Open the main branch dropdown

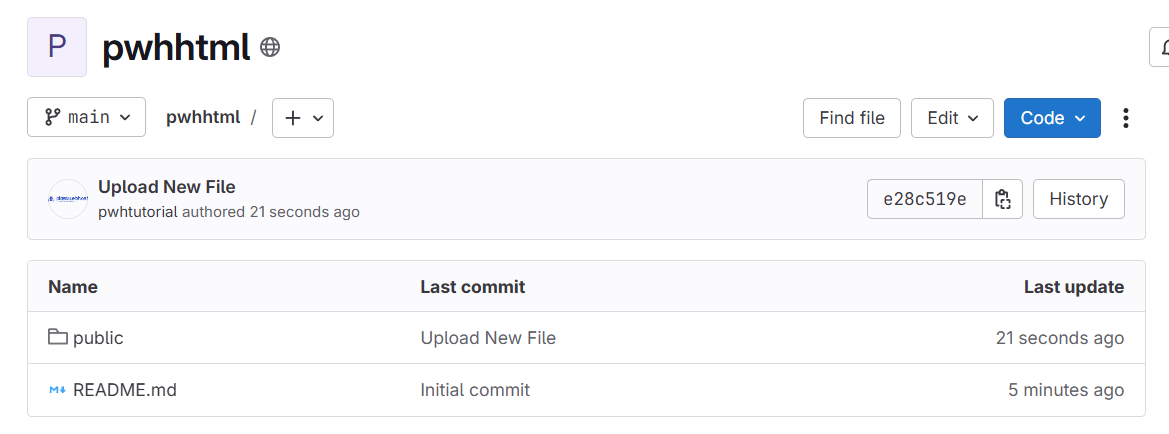point(86,117)
